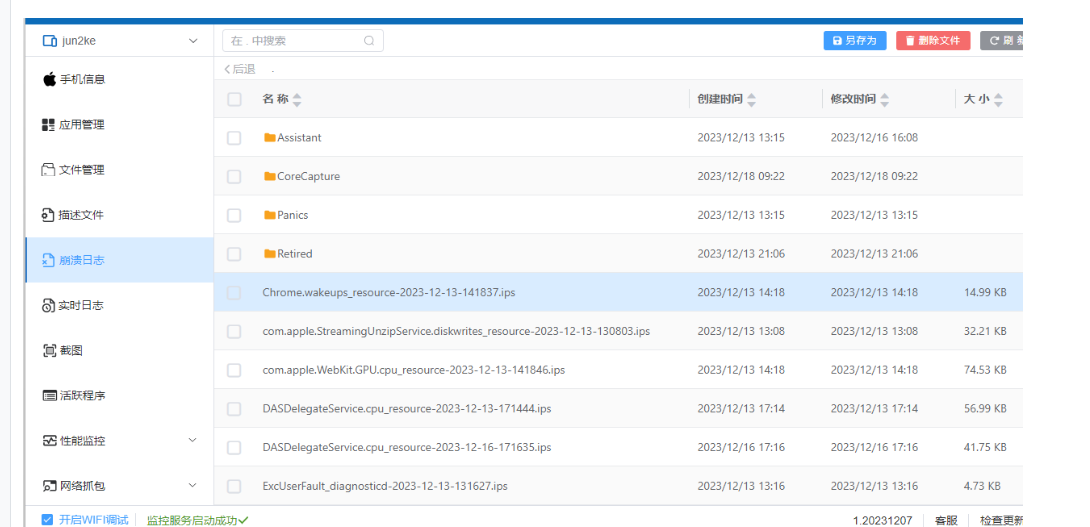Check the Retired folder checkbox
1090x527 pixels.
[x=234, y=254]
